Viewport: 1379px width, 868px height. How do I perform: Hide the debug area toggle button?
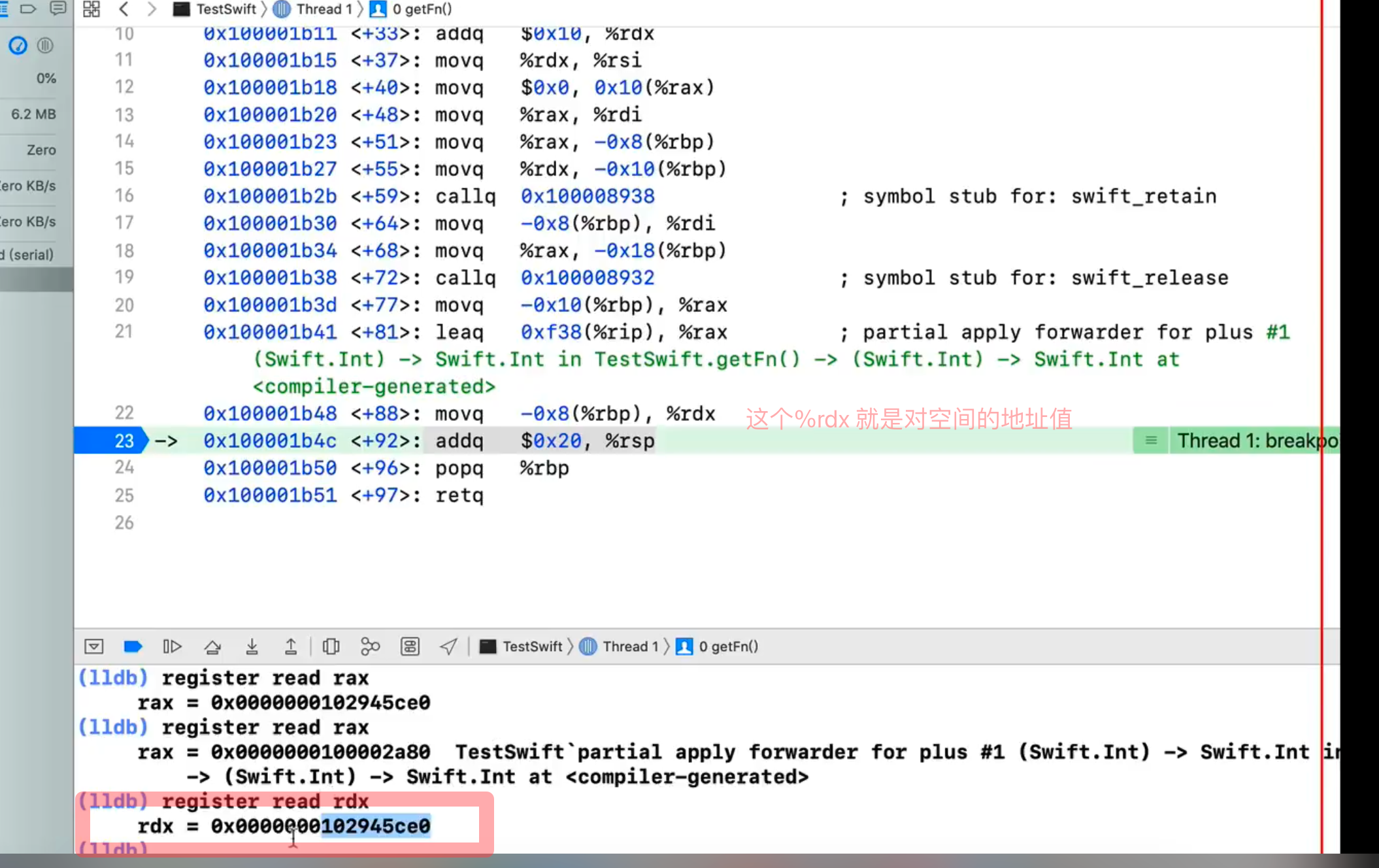click(x=94, y=646)
